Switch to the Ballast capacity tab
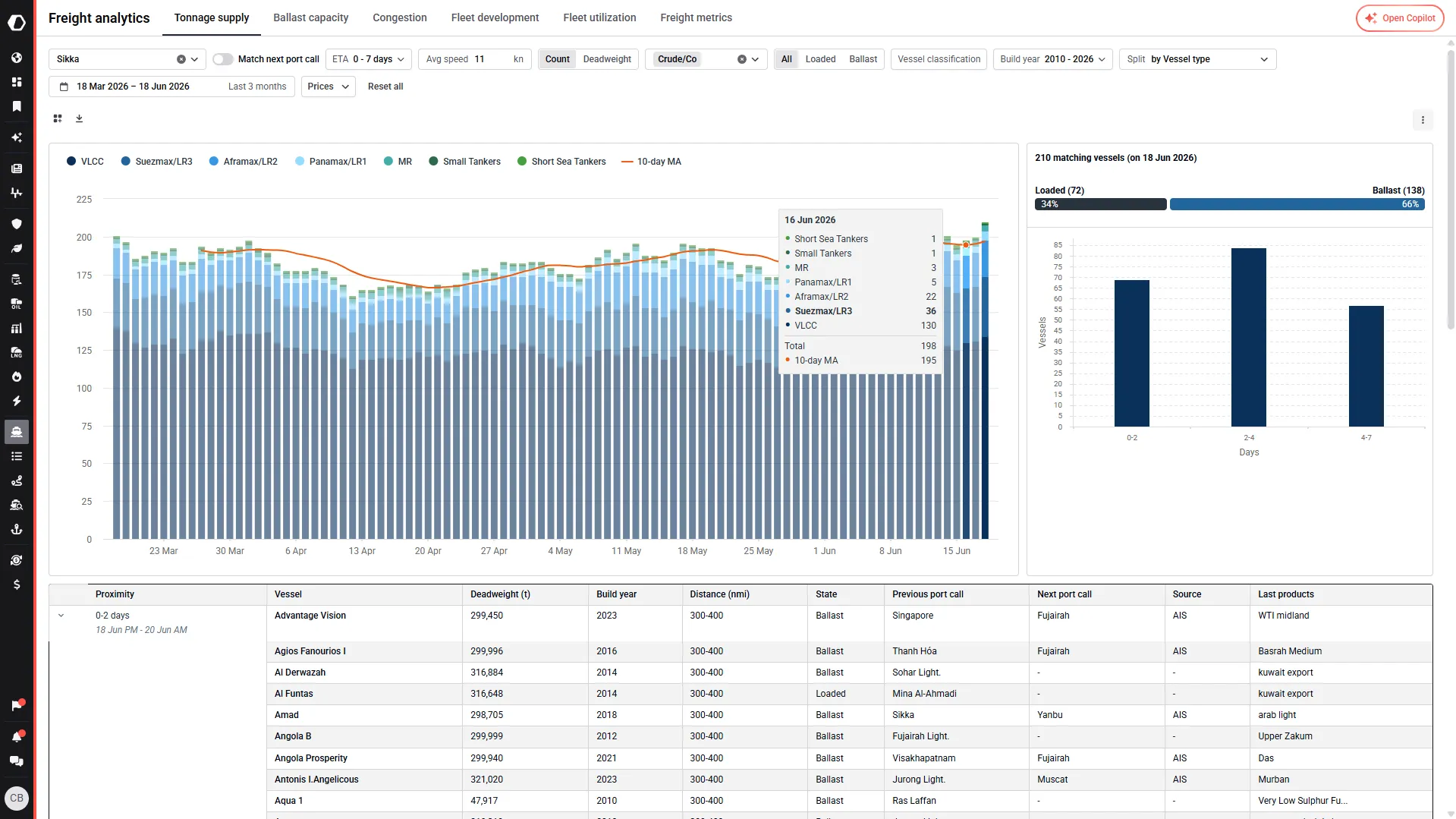1456x819 pixels. [310, 17]
